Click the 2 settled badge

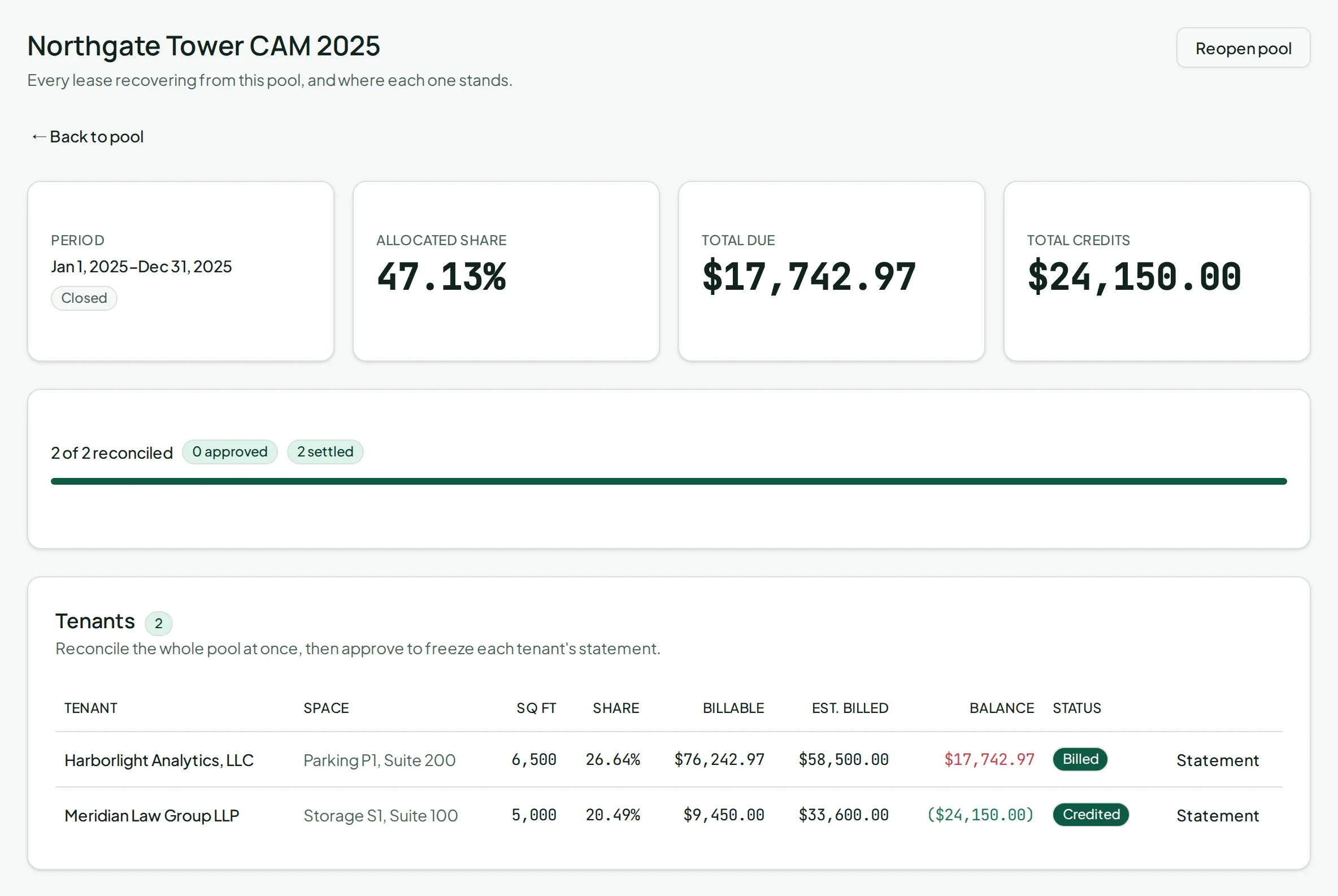click(325, 452)
